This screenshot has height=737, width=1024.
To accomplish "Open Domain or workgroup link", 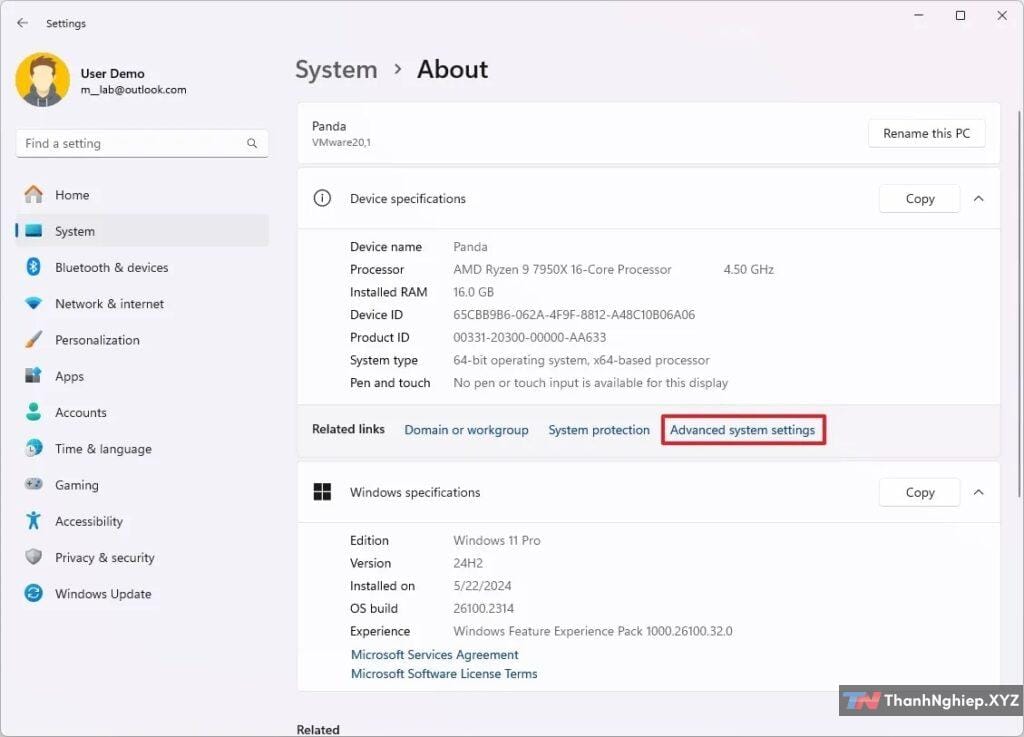I will click(x=466, y=430).
